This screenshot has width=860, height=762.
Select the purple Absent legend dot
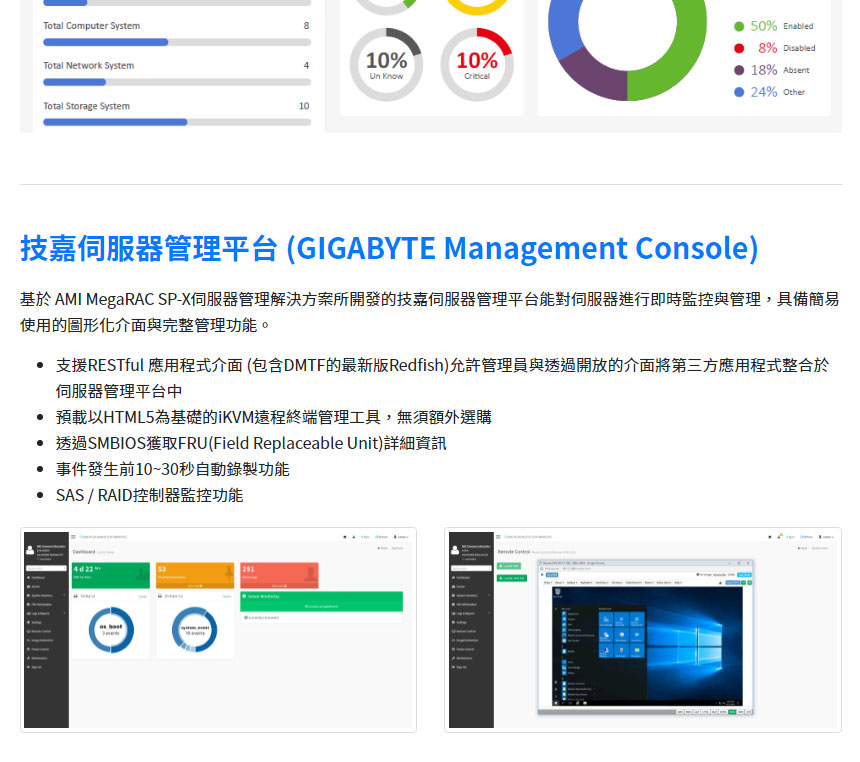(x=739, y=70)
